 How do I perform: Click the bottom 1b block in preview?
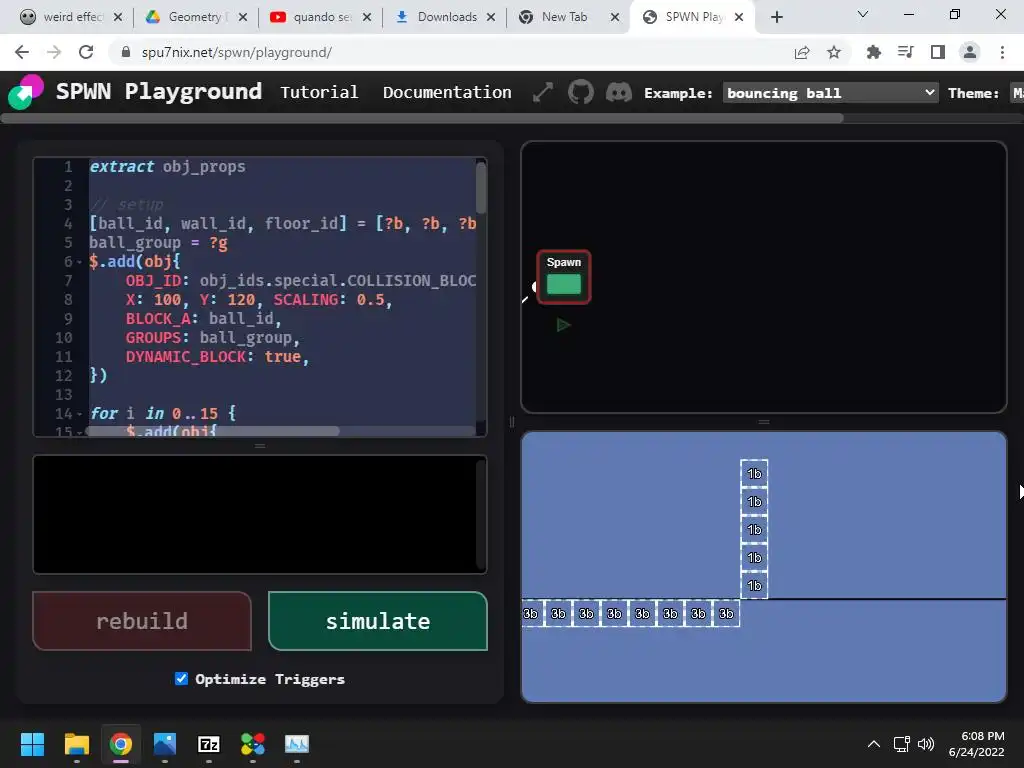coord(754,586)
